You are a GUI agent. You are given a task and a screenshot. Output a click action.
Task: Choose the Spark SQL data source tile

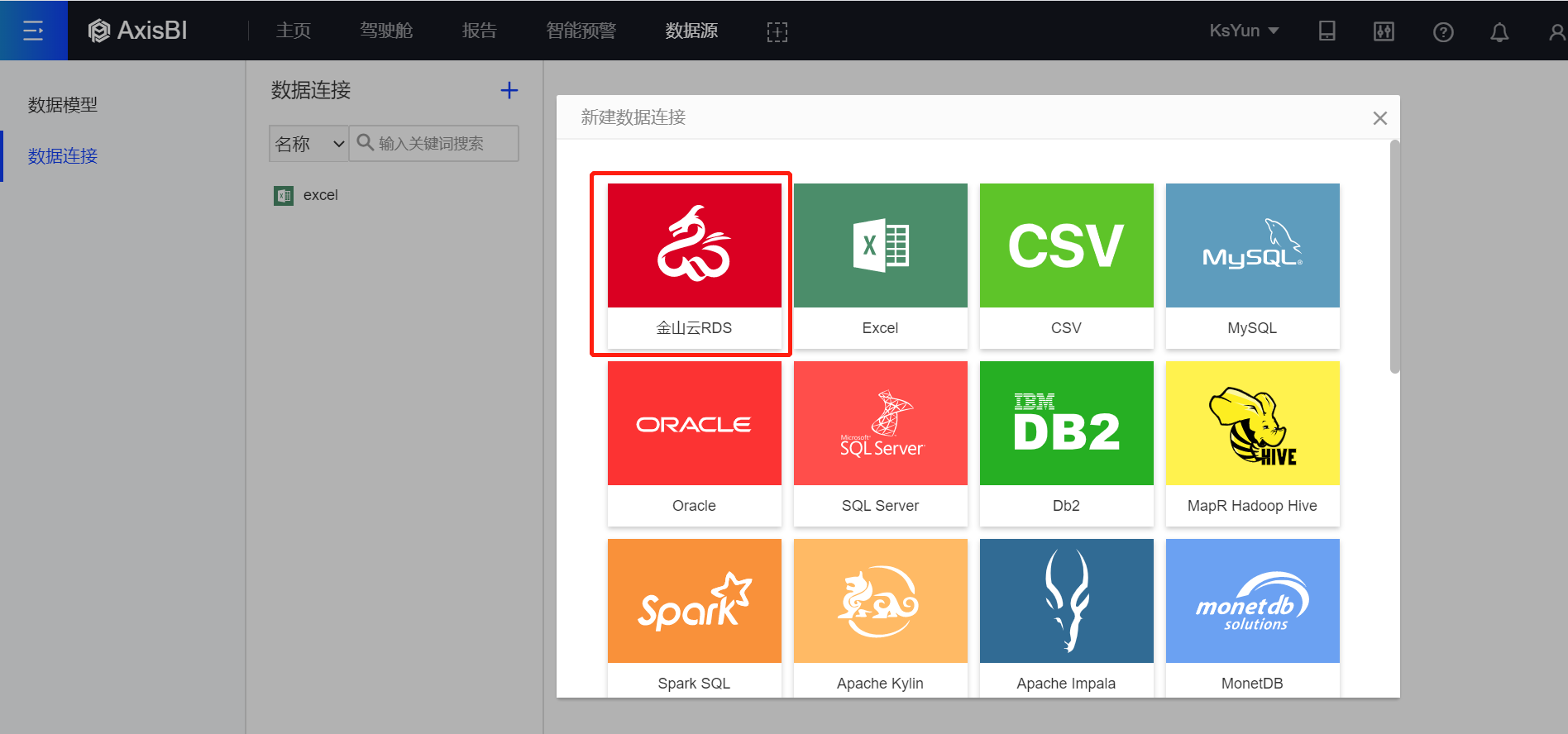click(x=694, y=618)
